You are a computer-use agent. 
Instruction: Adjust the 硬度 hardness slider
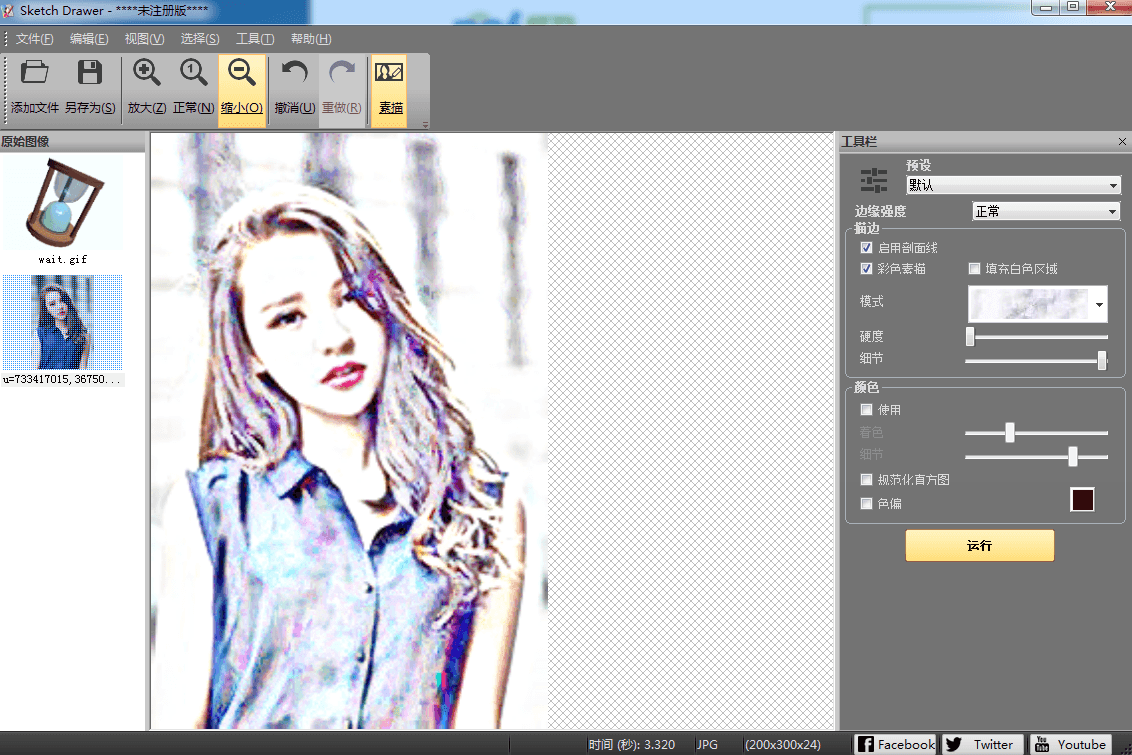970,336
